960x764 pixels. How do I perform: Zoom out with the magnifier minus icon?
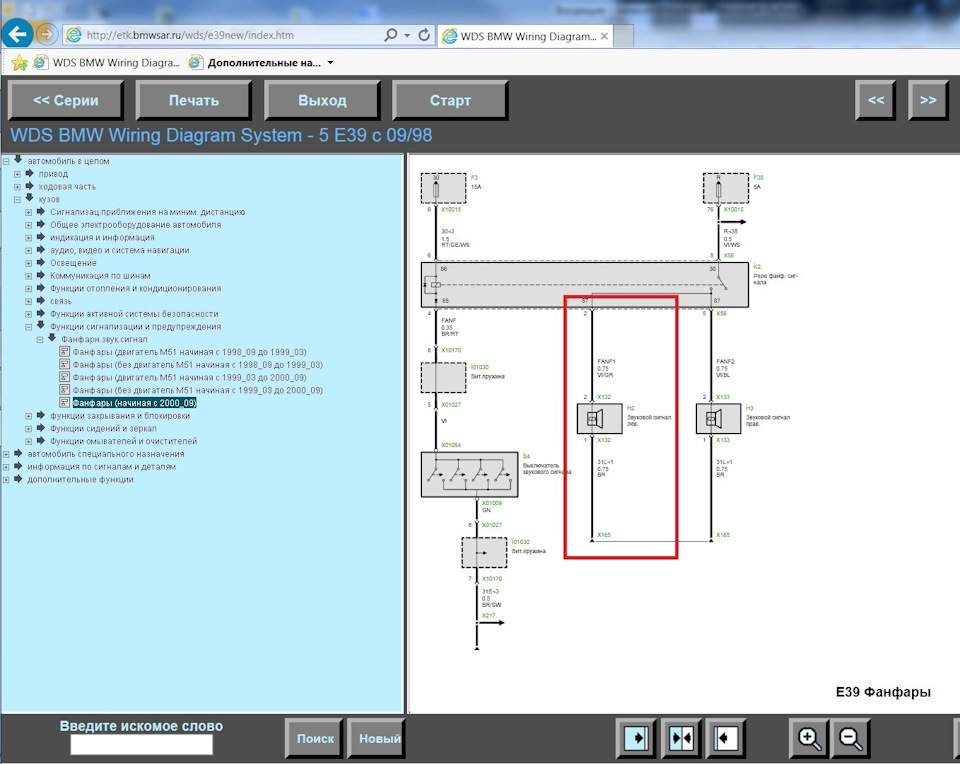[850, 738]
